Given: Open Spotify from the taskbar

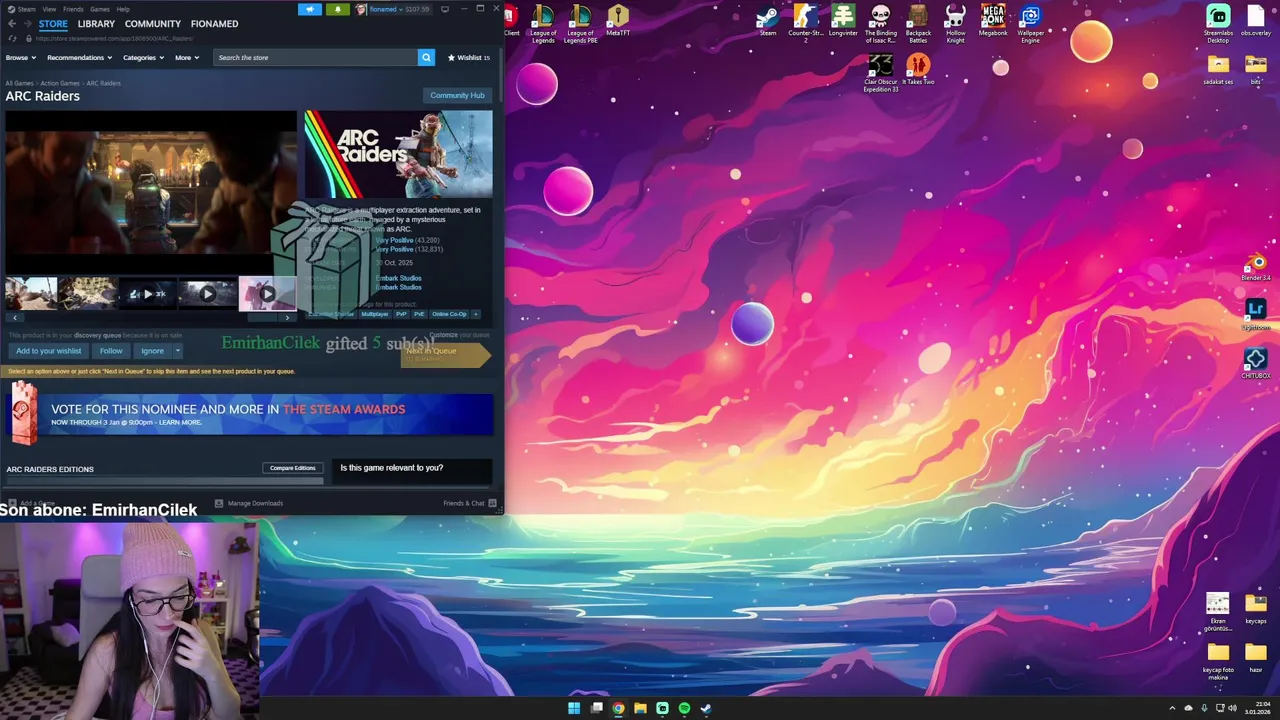Looking at the screenshot, I should tap(684, 708).
